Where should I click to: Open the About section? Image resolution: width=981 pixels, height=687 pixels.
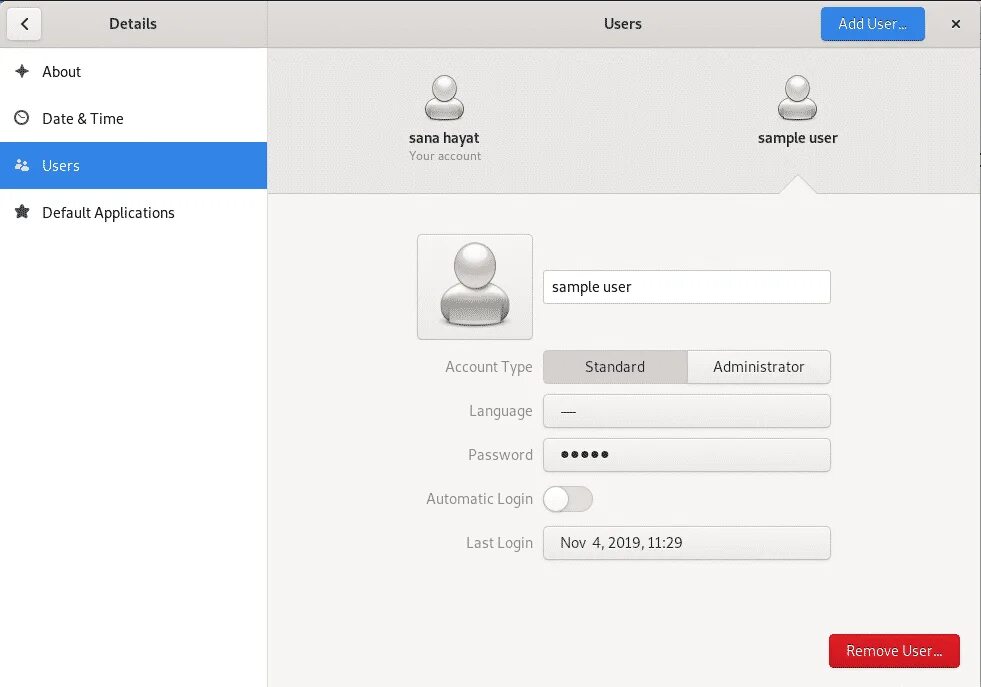133,71
